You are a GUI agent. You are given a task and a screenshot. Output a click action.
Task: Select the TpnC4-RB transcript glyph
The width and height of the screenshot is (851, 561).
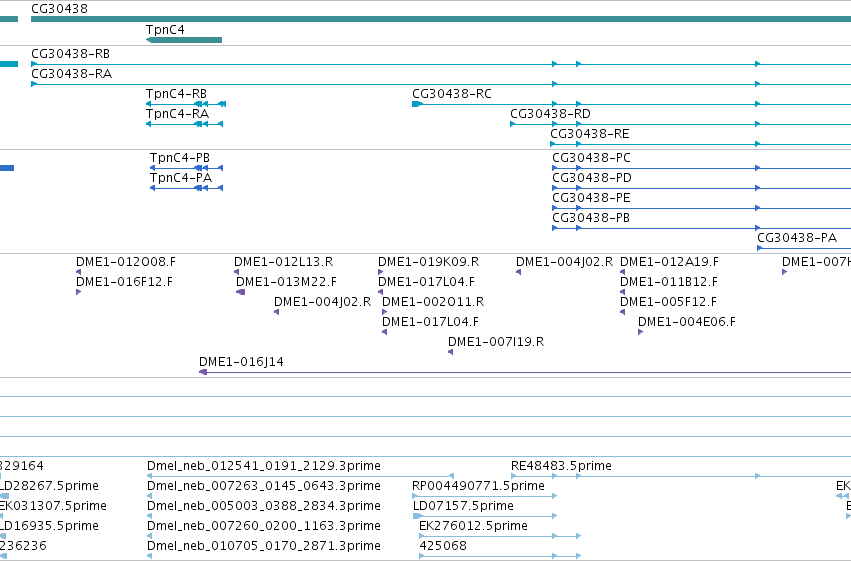coord(186,104)
